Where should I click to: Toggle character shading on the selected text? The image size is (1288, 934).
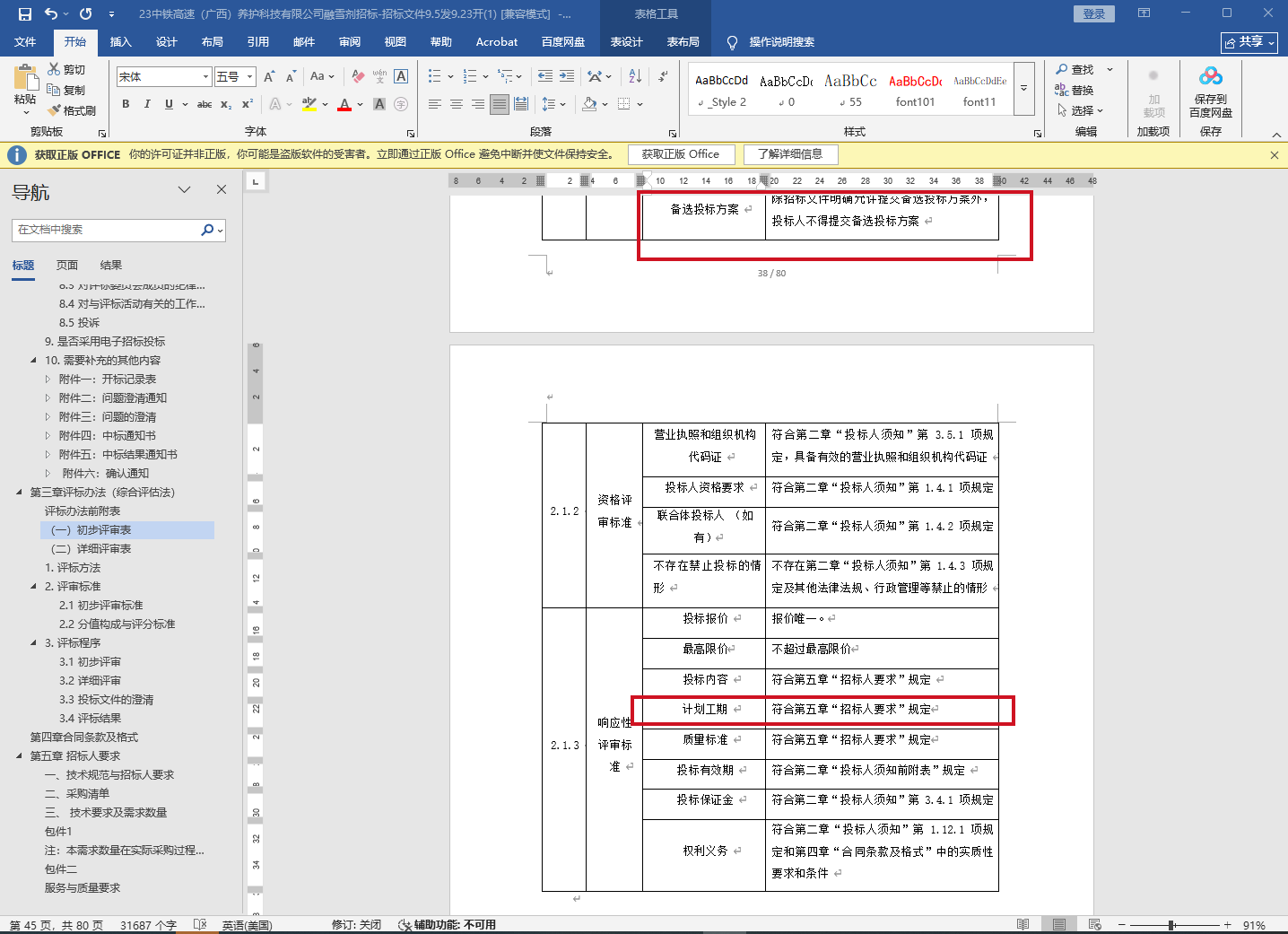pos(379,104)
